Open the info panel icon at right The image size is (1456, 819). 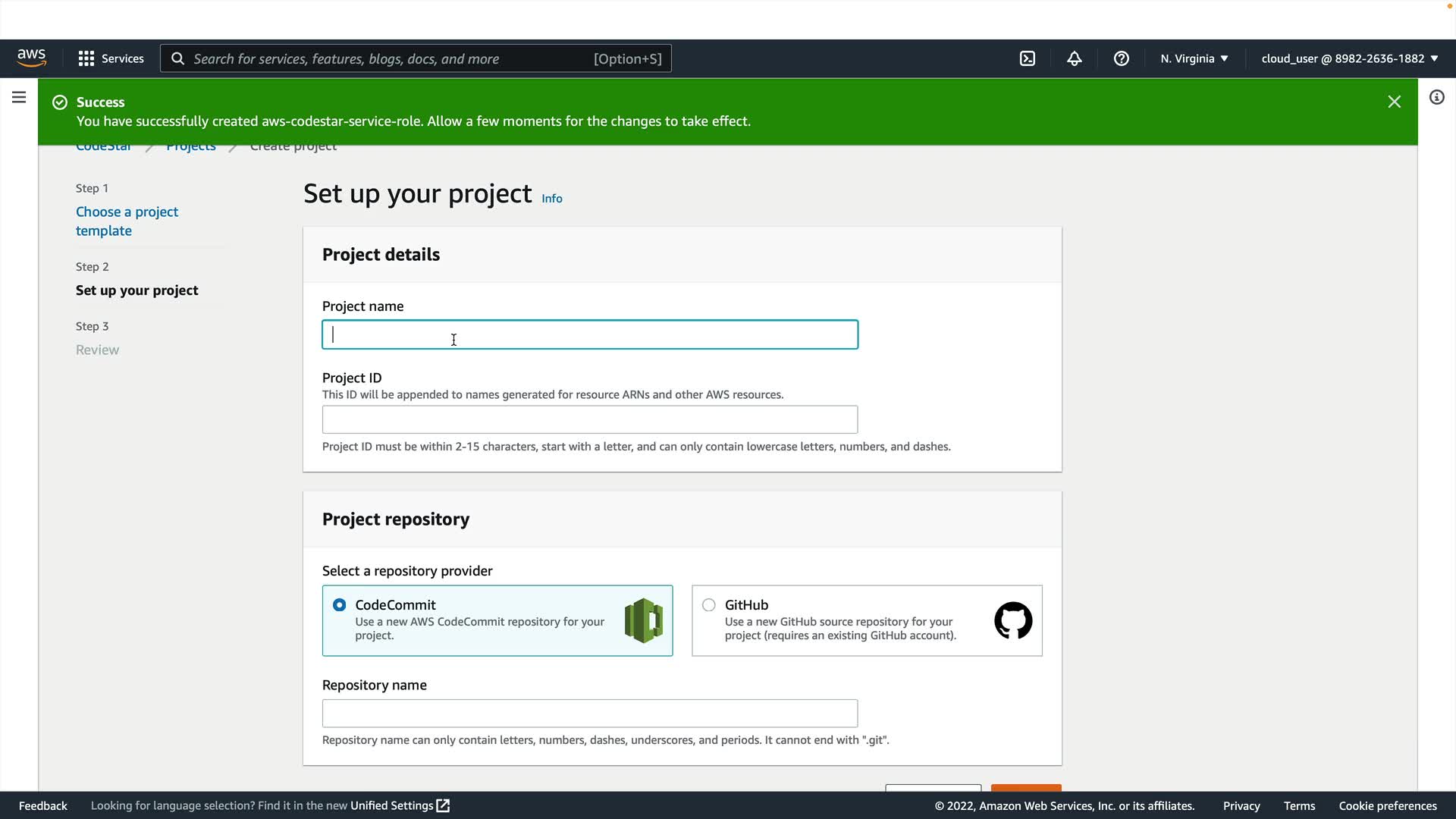1436,97
